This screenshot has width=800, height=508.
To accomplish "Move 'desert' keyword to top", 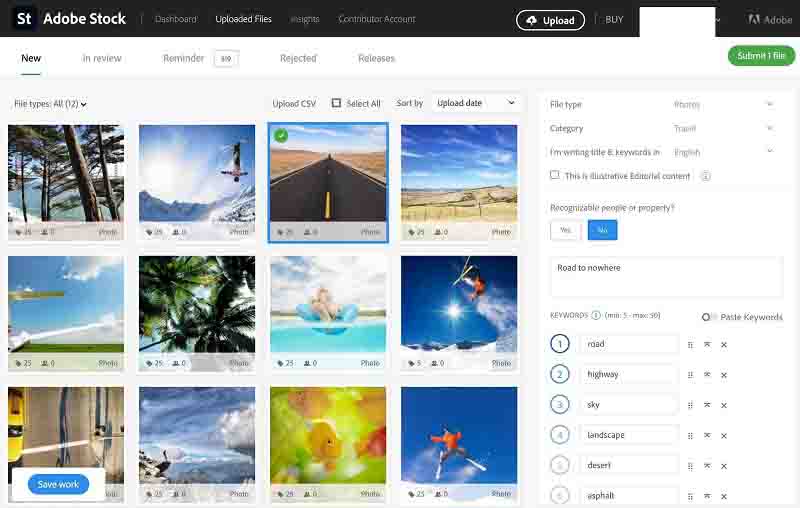I will 707,465.
